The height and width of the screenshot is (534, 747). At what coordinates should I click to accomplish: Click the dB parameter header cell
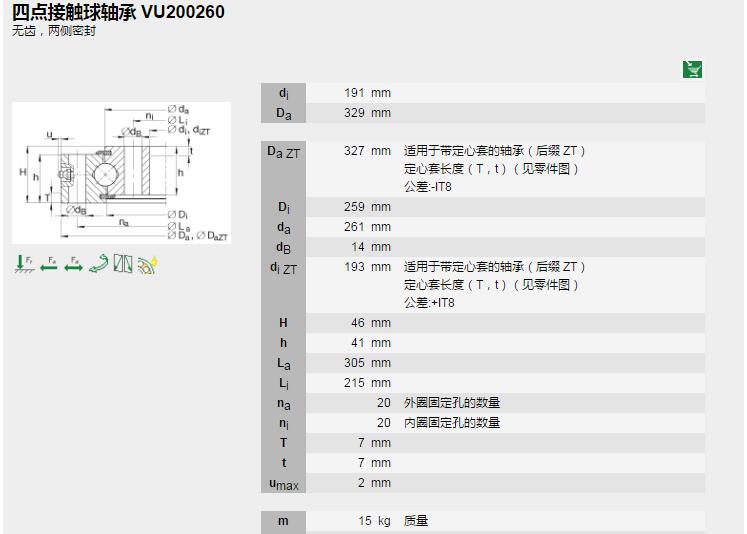(x=283, y=247)
